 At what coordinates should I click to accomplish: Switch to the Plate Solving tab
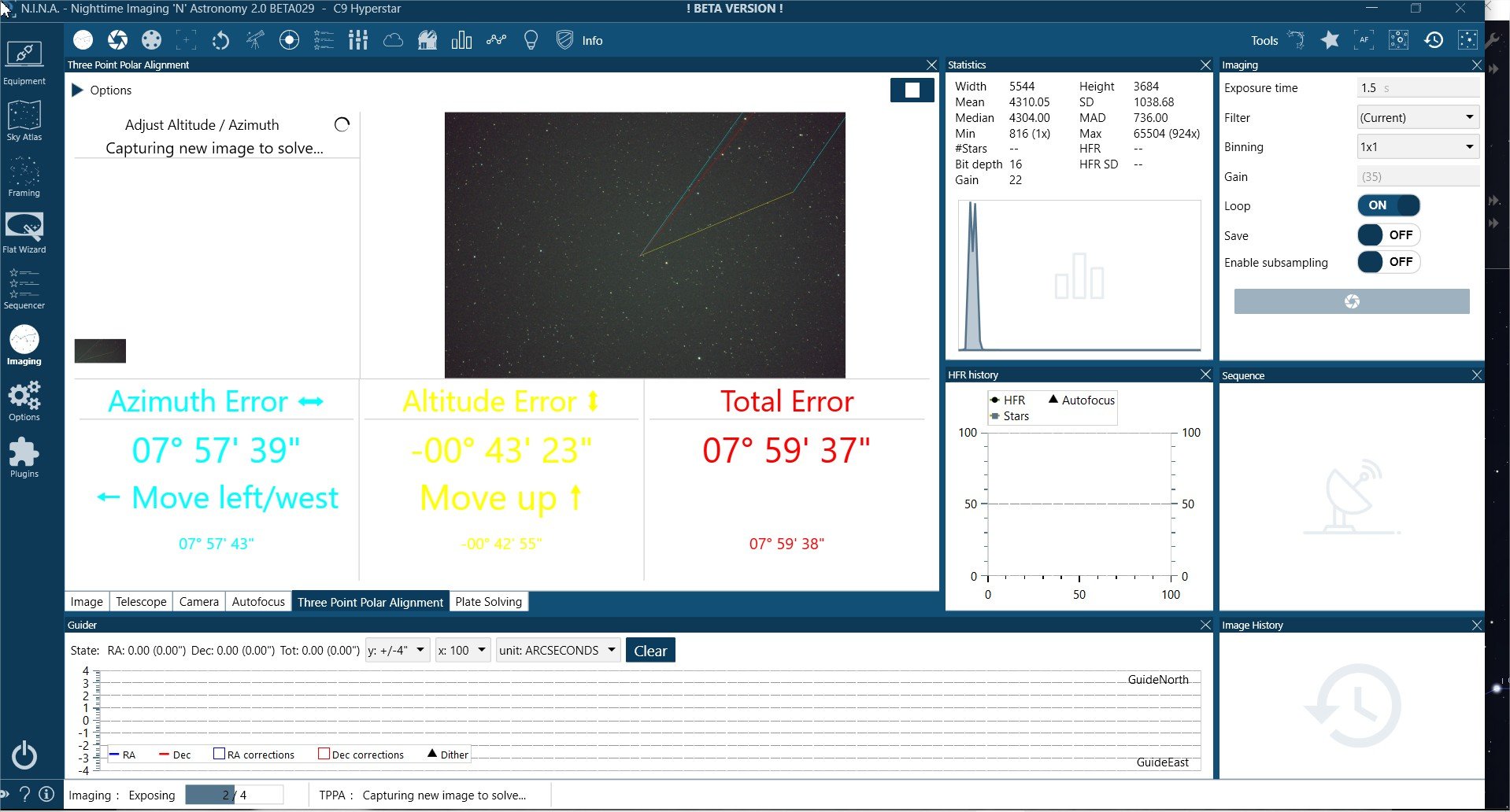point(488,601)
